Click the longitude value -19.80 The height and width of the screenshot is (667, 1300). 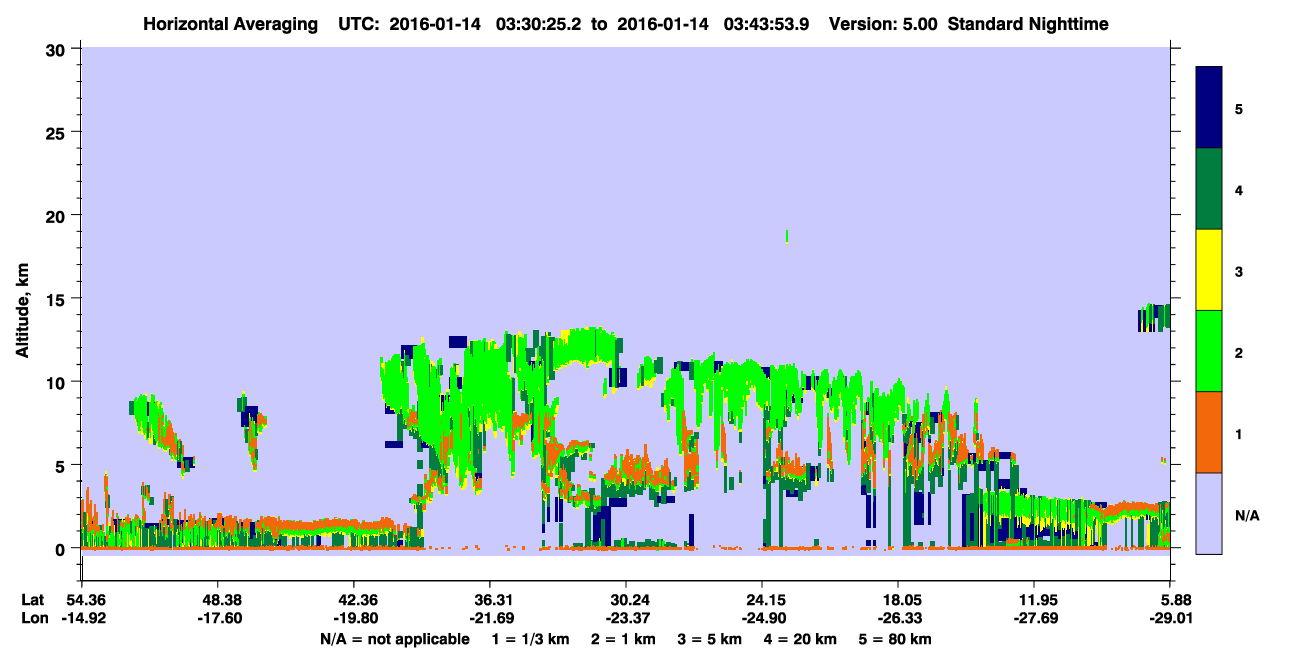(x=354, y=618)
